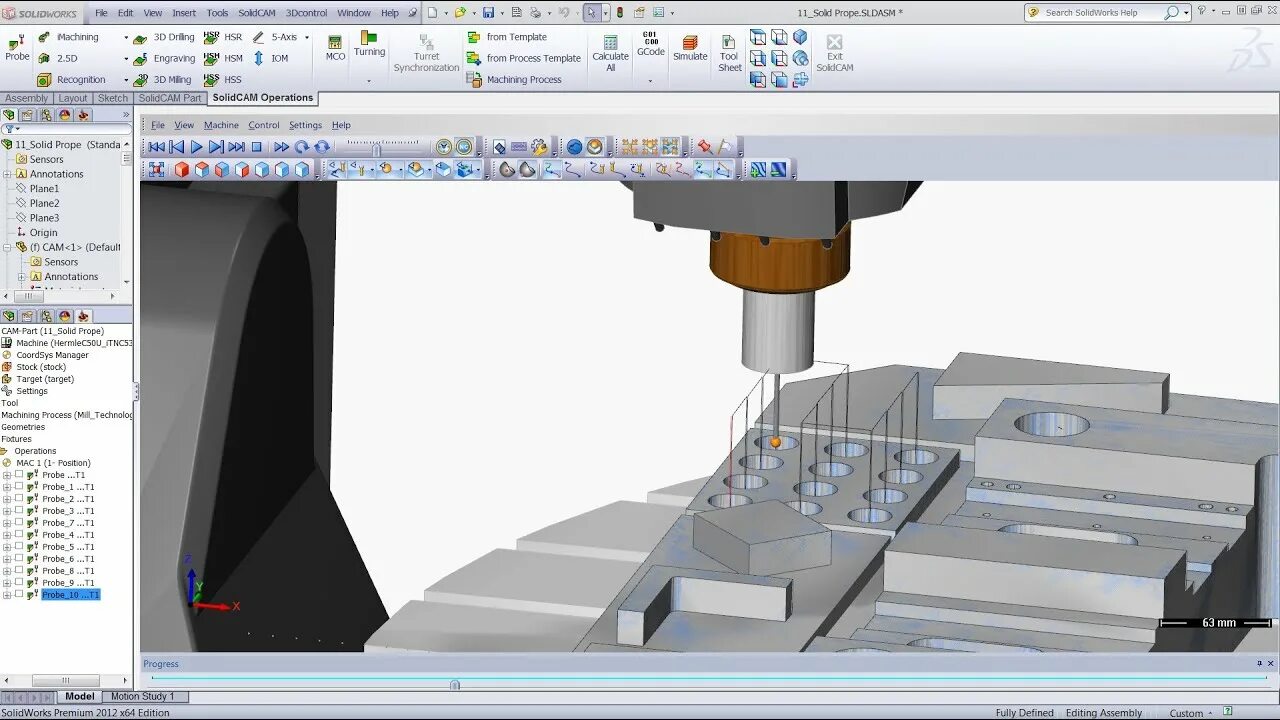Select Stock (stock) in CAM tree
Screen dimensions: 1280x720
[41, 367]
